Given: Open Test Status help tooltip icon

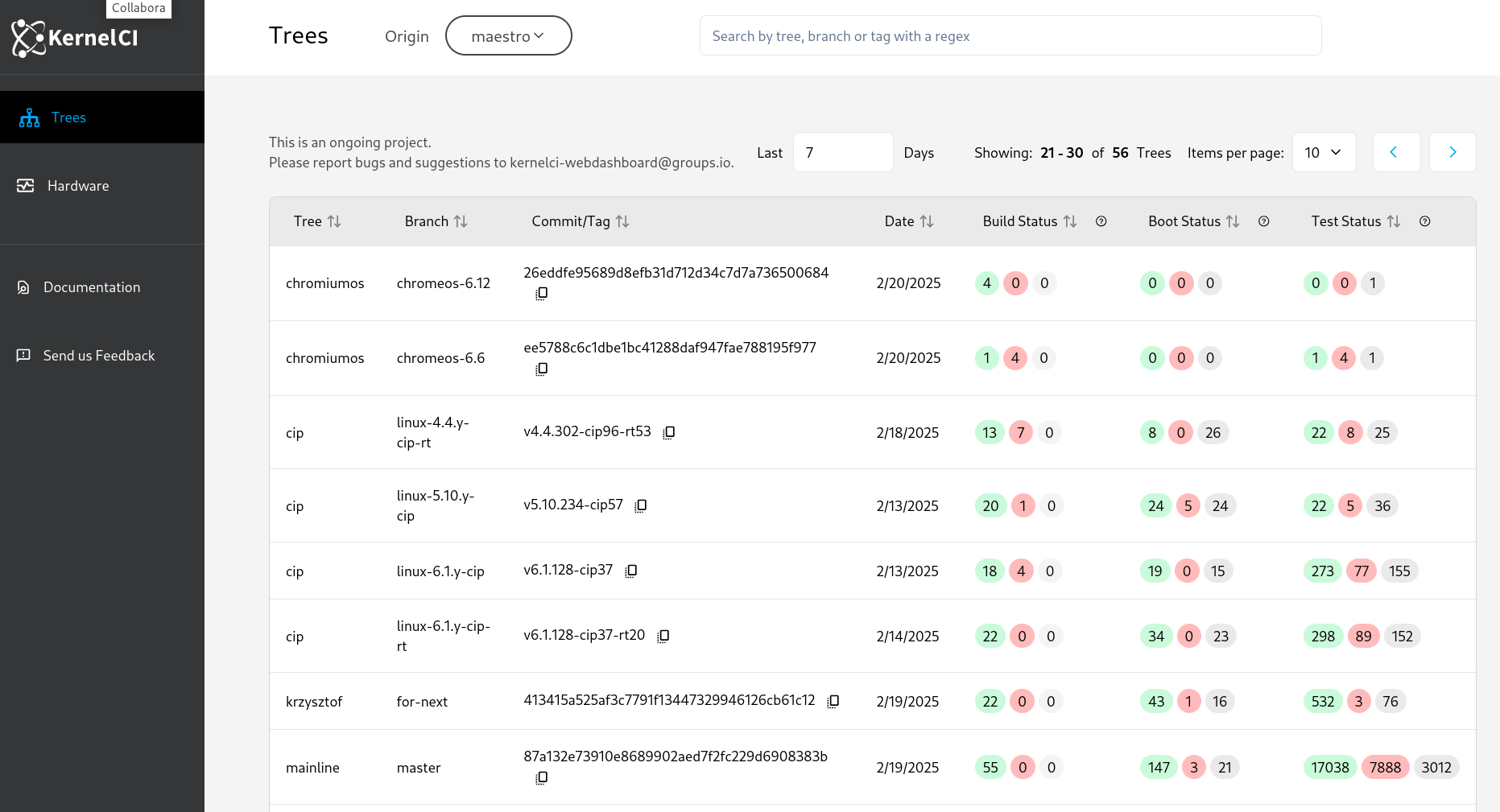Looking at the screenshot, I should click(x=1425, y=221).
